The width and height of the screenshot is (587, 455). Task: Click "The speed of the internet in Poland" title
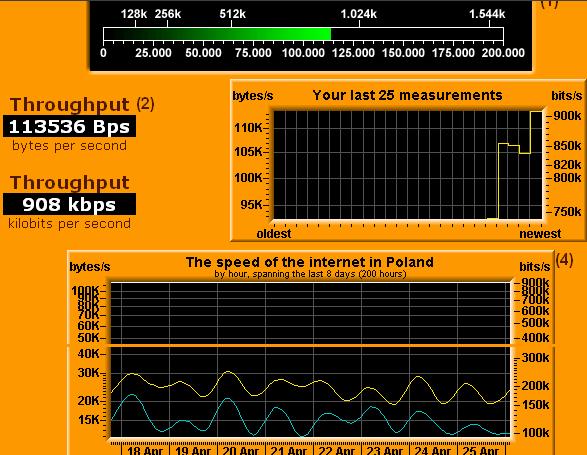(310, 262)
